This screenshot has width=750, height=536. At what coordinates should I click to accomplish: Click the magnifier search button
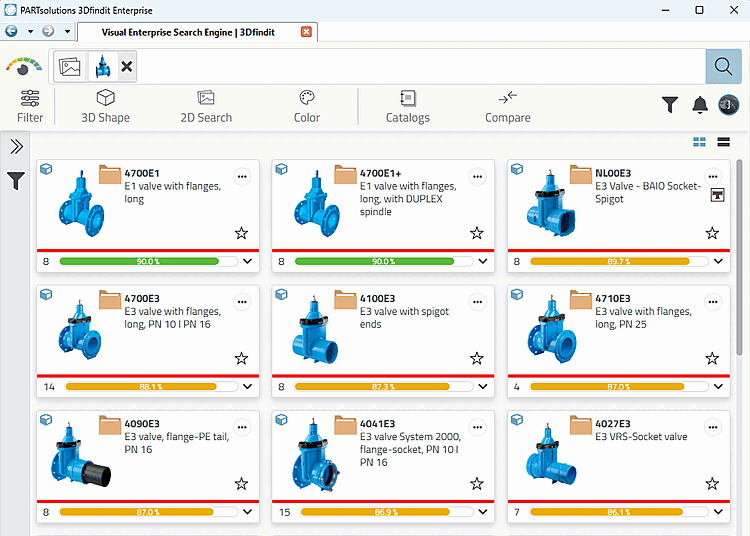tap(723, 66)
